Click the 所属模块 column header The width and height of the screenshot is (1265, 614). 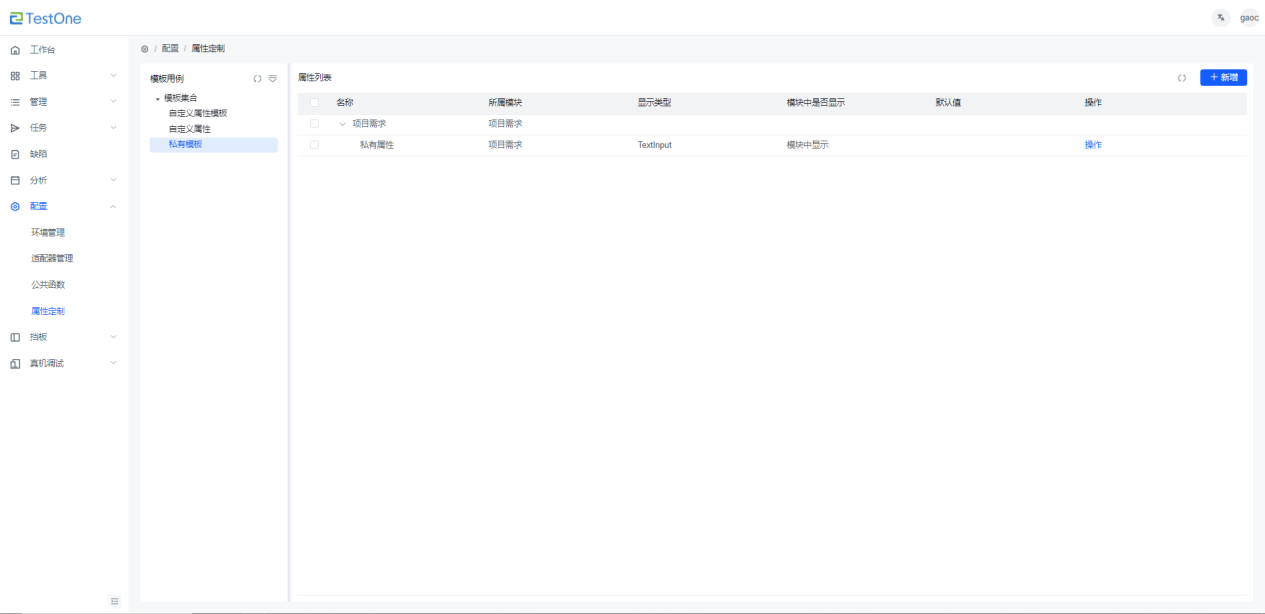coord(505,102)
